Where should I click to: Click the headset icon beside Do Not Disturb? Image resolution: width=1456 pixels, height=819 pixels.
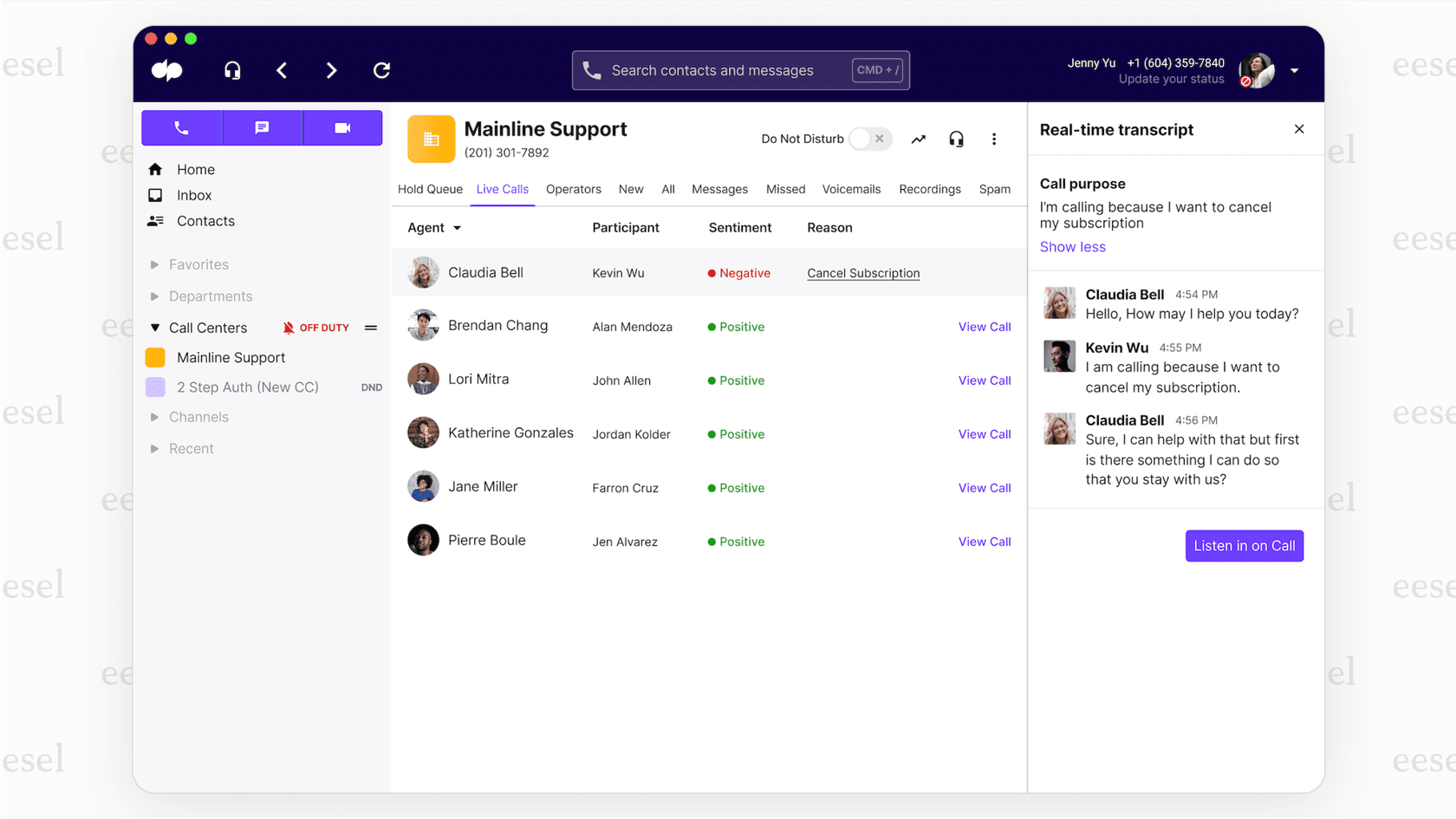[956, 139]
